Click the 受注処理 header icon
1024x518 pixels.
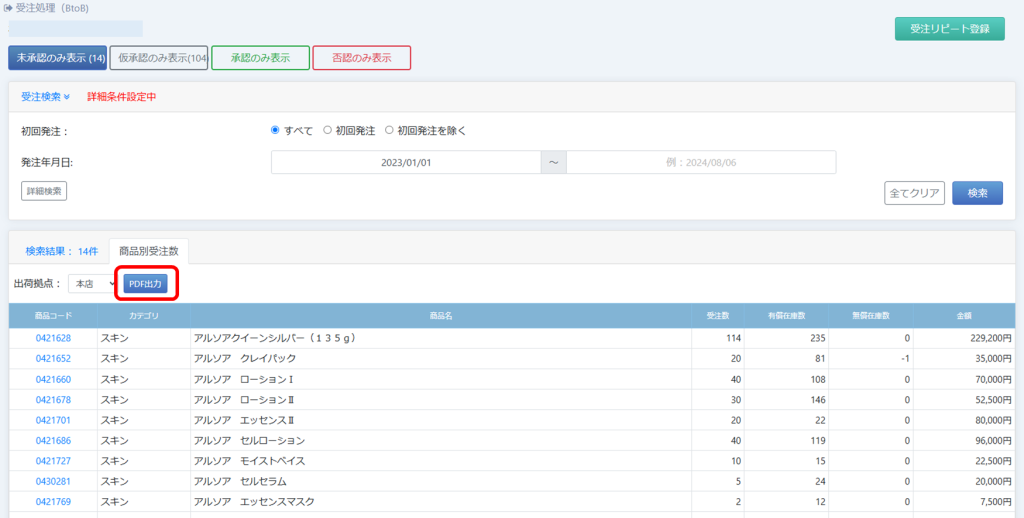(10, 8)
